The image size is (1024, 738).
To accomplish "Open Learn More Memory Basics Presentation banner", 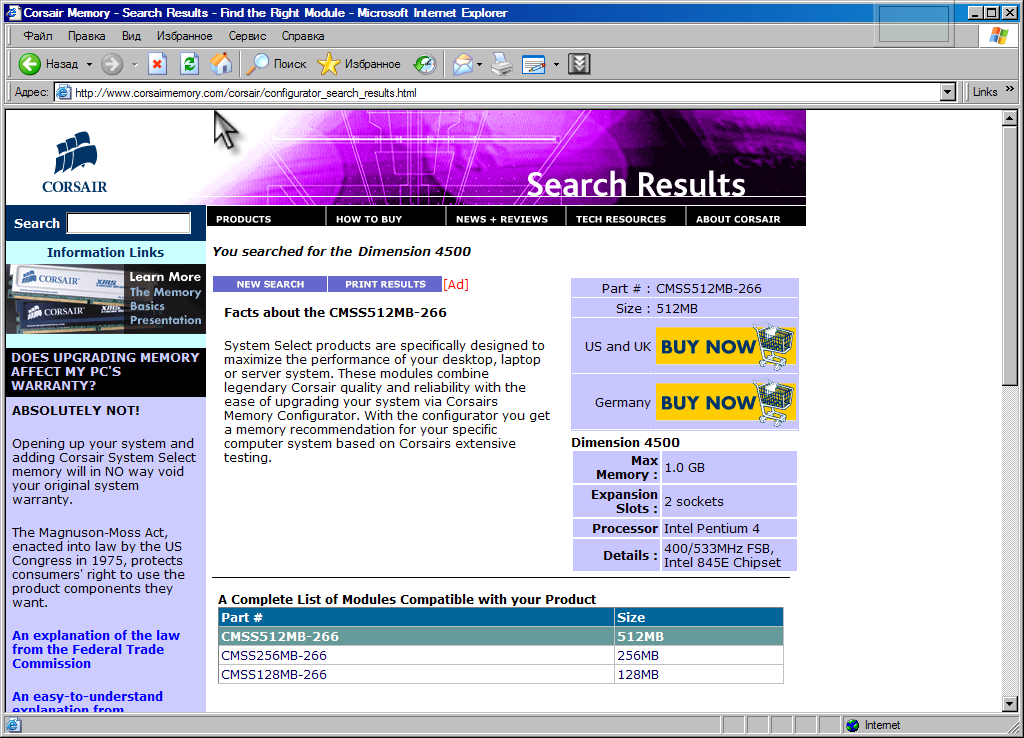I will click(106, 298).
